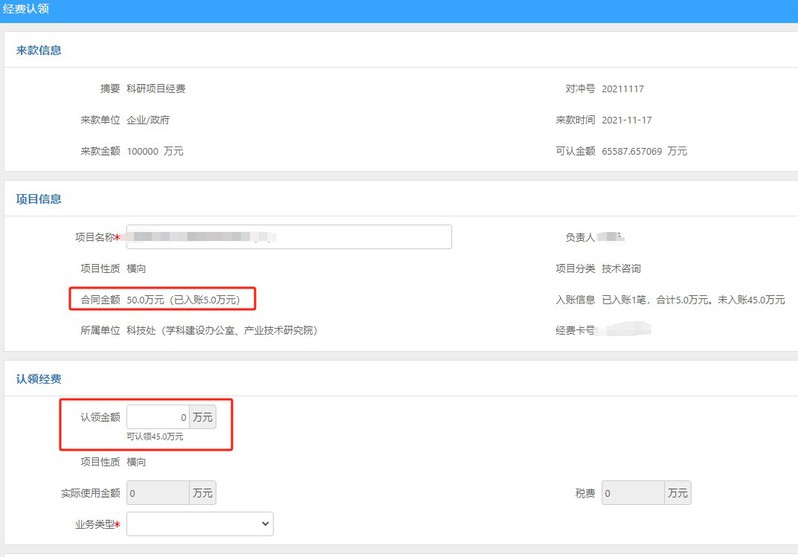The width and height of the screenshot is (798, 557).
Task: Click the 对冲号 value 20211117
Action: pyautogui.click(x=622, y=89)
